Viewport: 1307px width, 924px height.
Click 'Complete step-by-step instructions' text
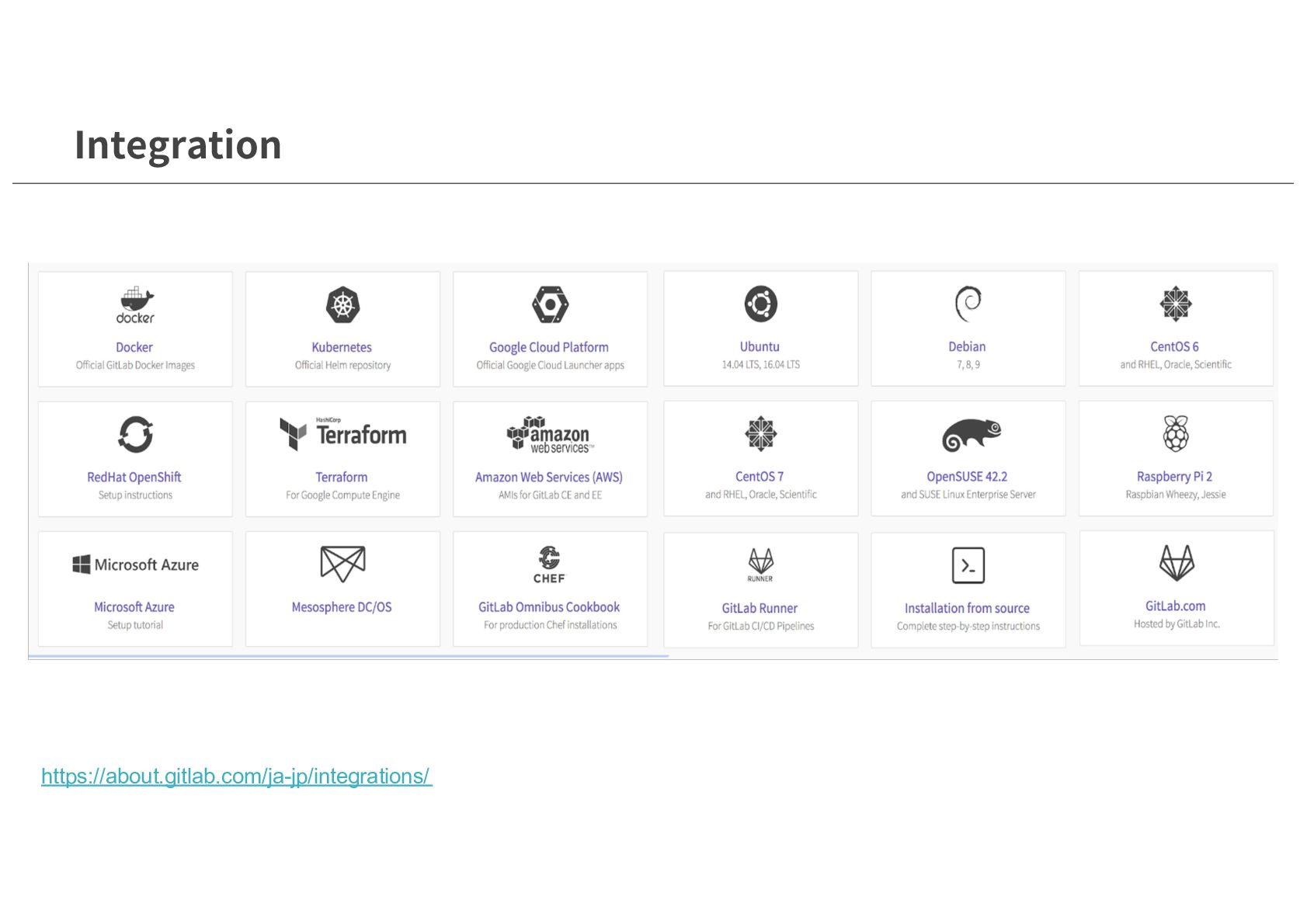(968, 626)
